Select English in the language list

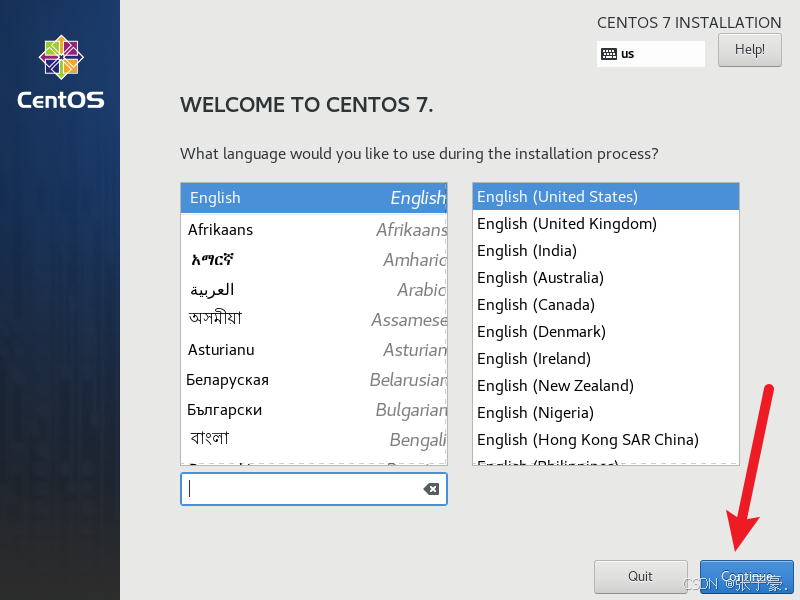[314, 198]
